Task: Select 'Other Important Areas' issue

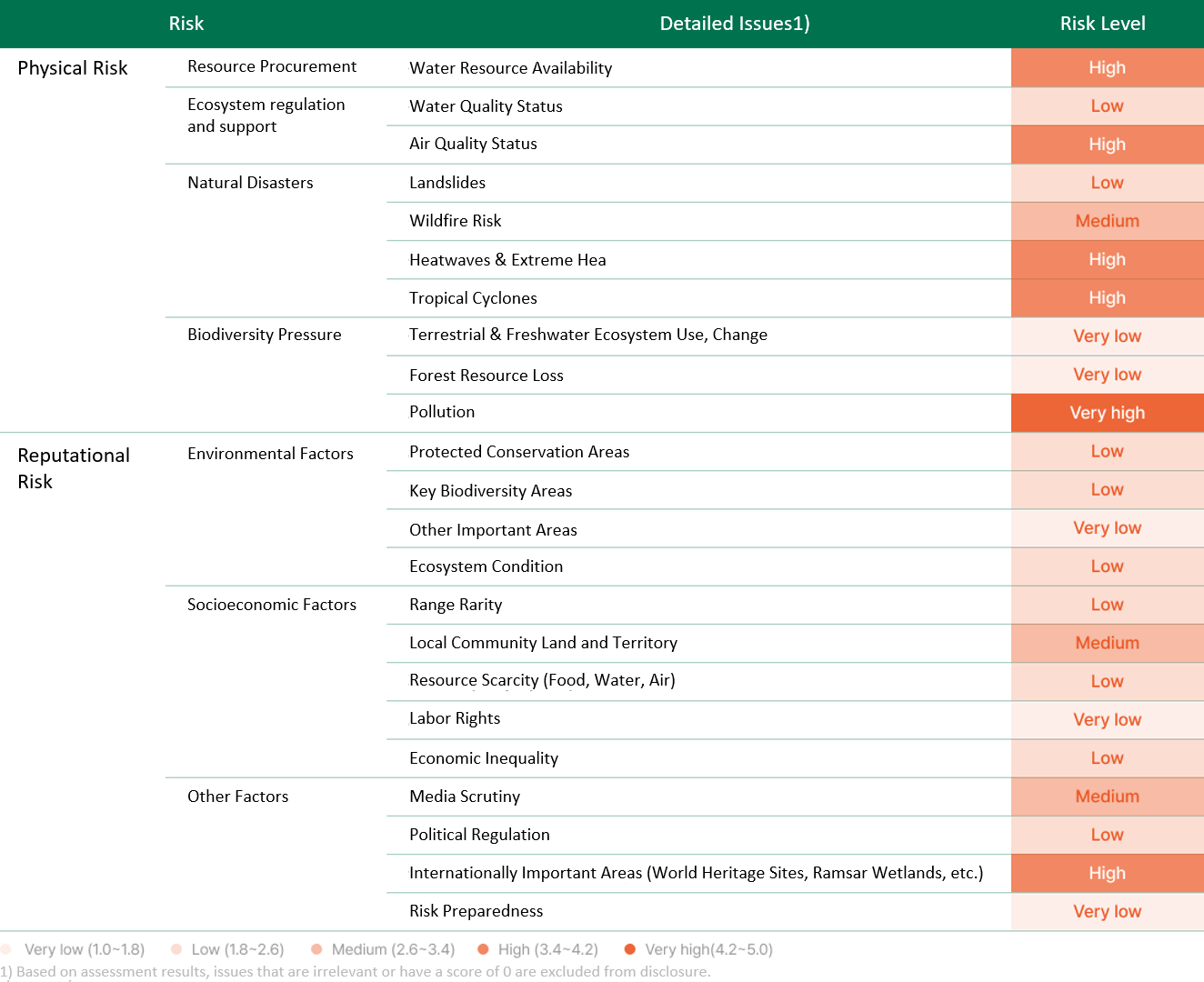Action: tap(493, 530)
